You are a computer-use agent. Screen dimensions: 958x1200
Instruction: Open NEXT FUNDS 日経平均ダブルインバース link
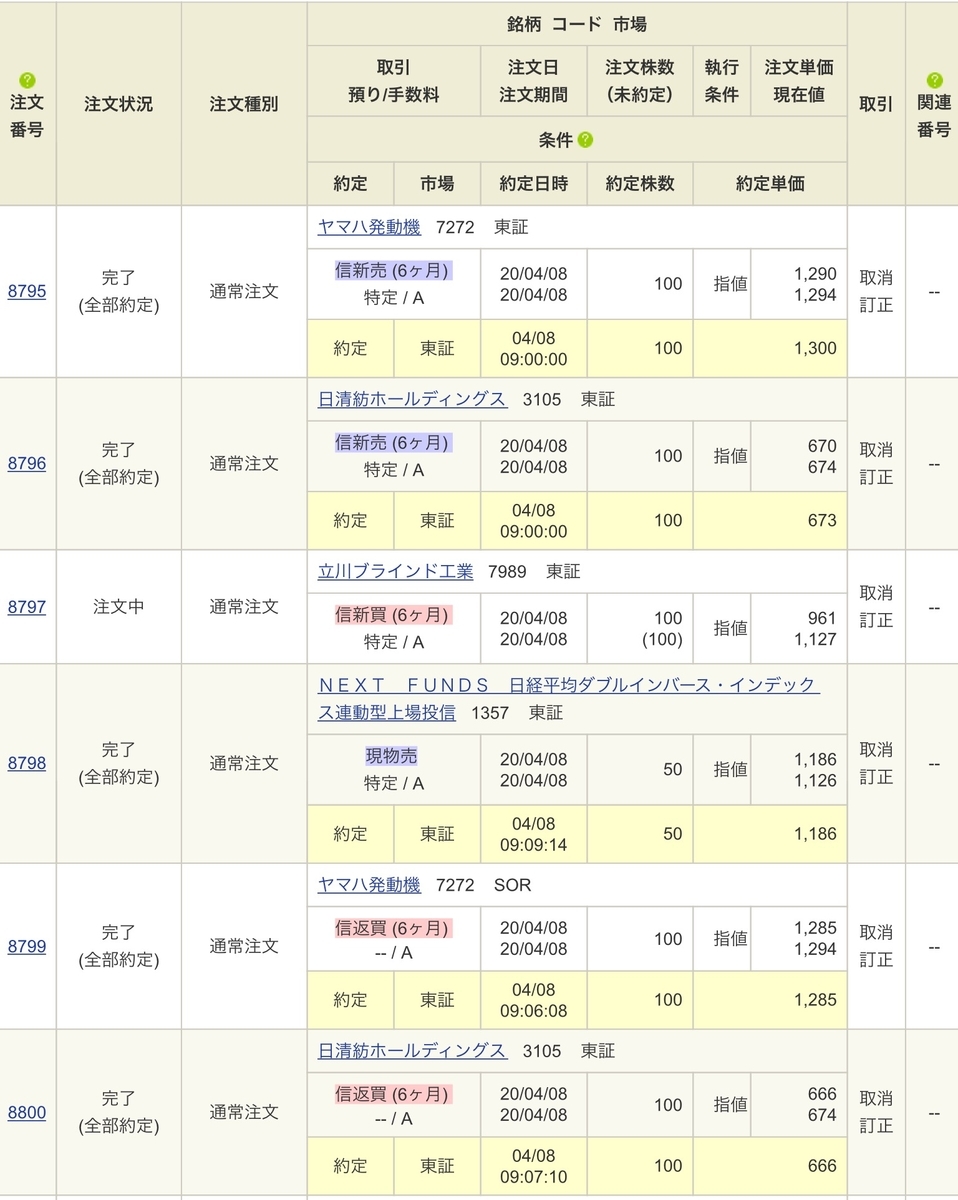coord(568,698)
